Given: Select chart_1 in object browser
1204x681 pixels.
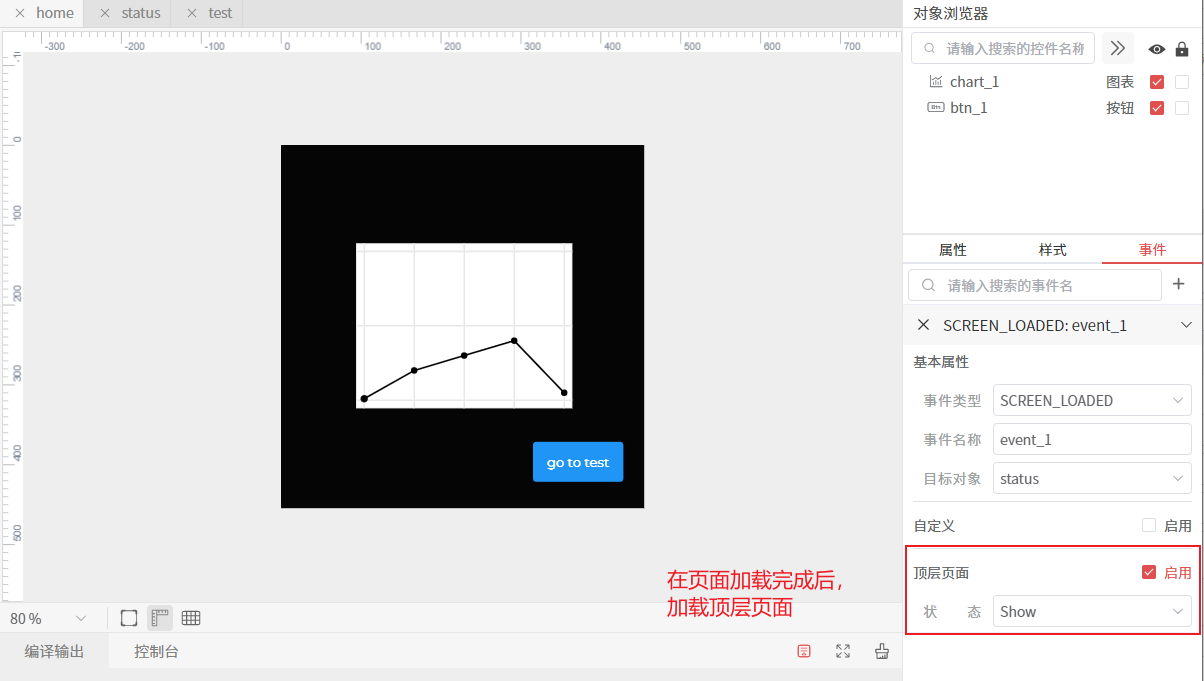Looking at the screenshot, I should (x=974, y=82).
